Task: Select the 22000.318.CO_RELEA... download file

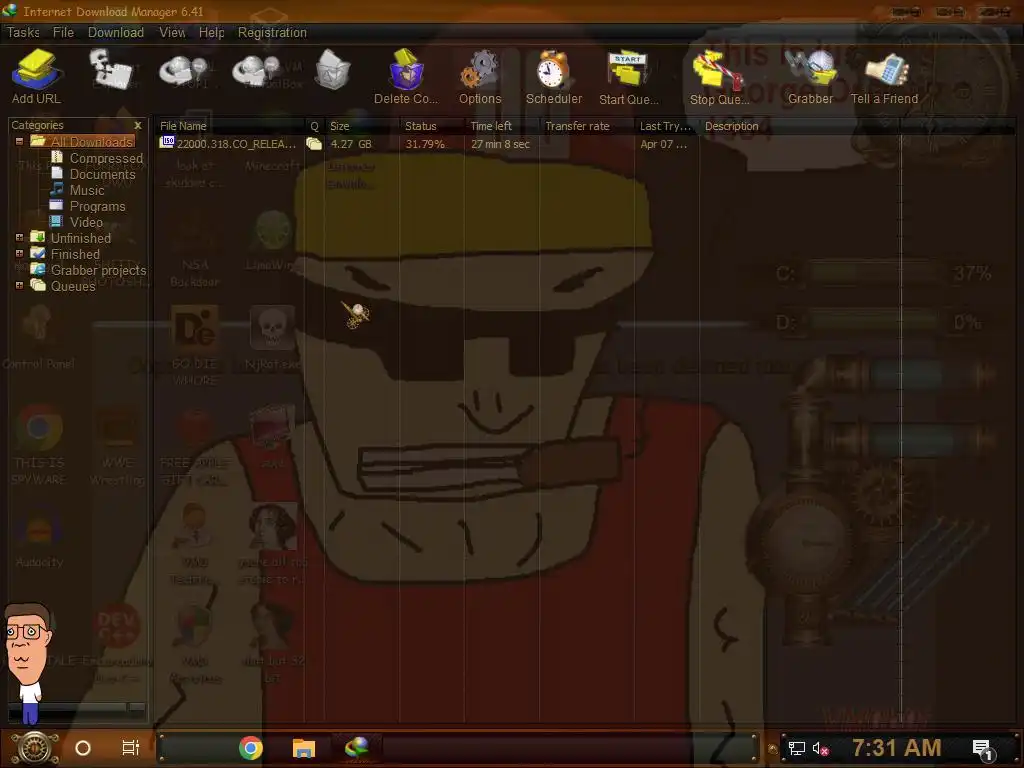Action: 236,144
